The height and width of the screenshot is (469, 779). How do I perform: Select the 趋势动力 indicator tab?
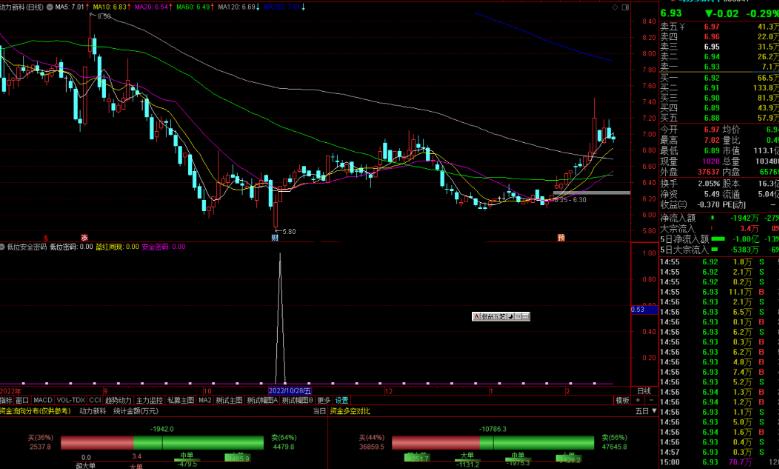coord(118,400)
